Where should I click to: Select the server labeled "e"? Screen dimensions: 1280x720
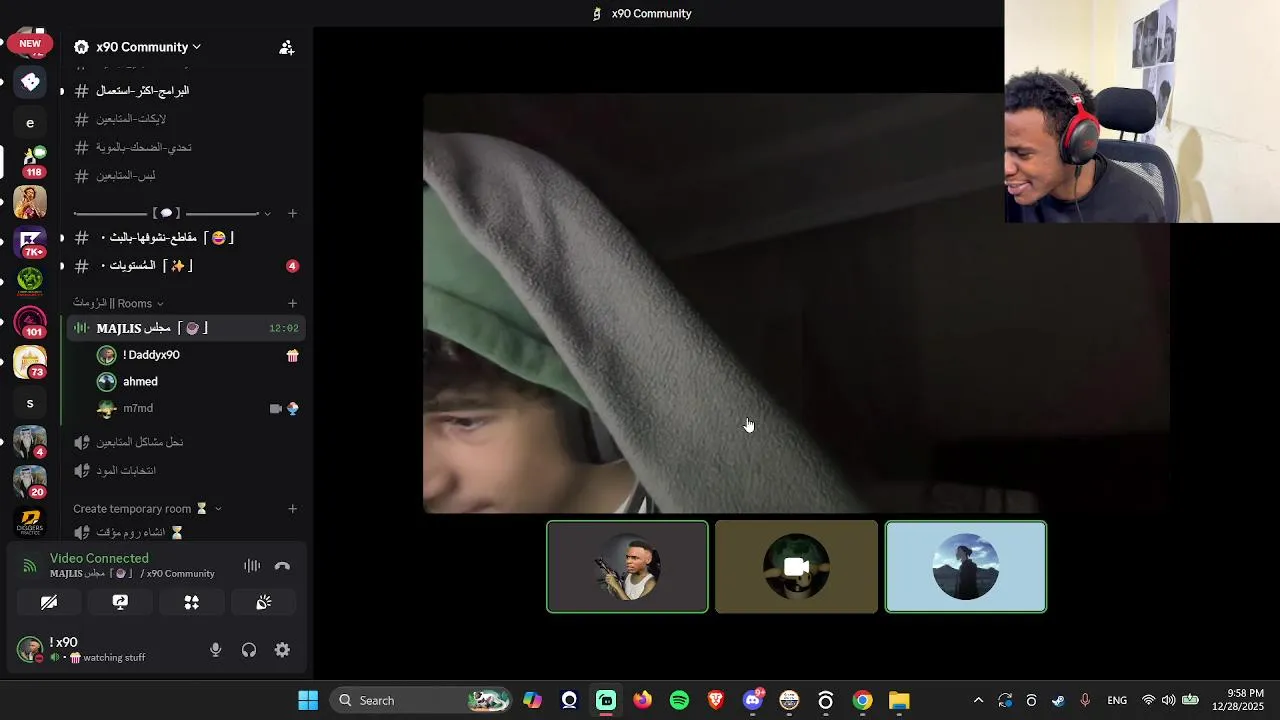click(x=30, y=122)
